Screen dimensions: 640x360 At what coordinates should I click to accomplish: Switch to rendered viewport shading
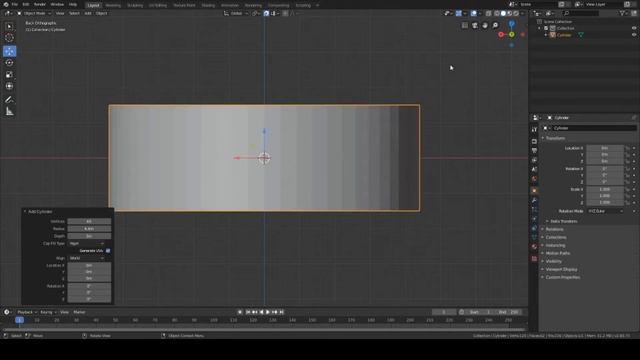click(x=516, y=13)
